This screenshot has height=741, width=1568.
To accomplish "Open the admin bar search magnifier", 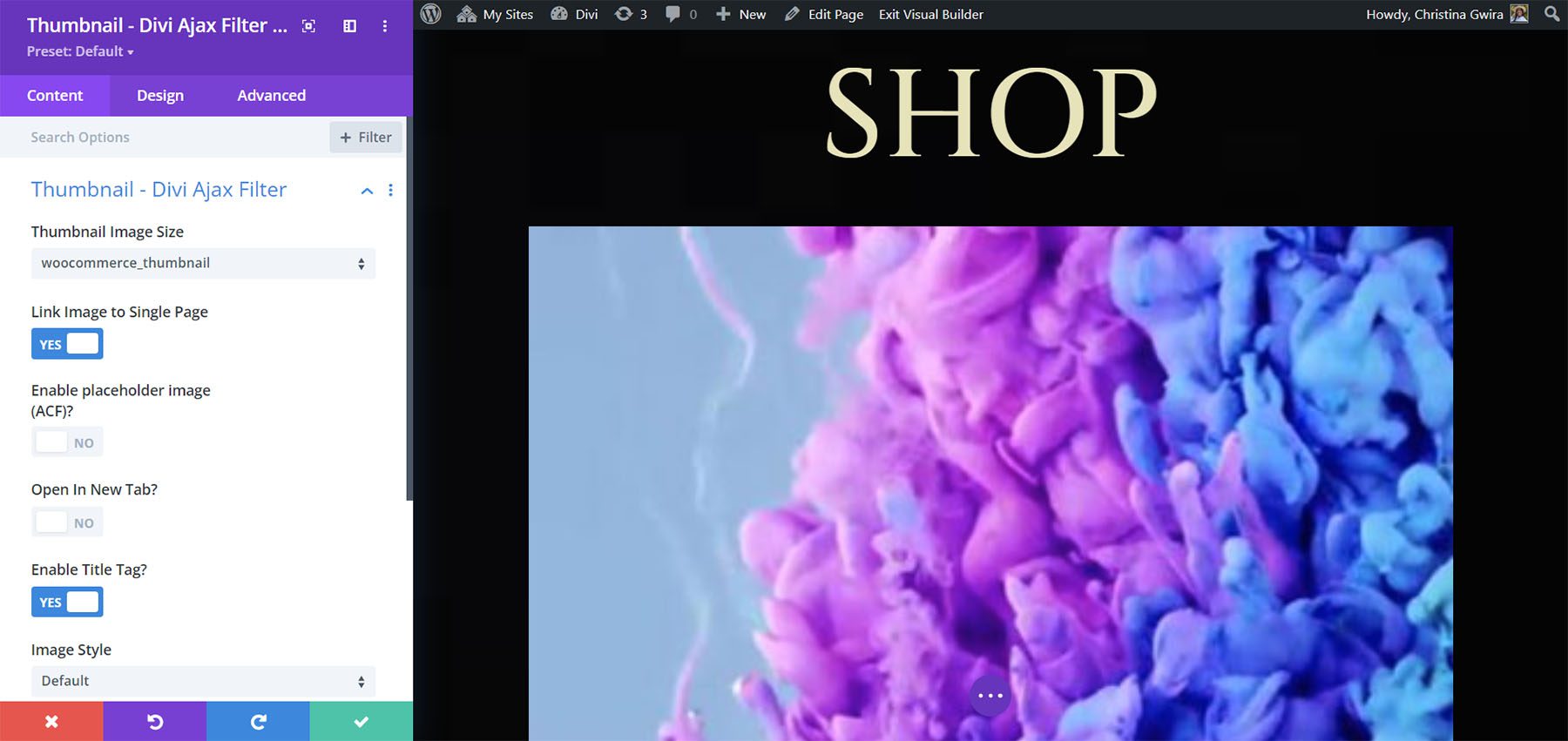I will coord(1551,14).
